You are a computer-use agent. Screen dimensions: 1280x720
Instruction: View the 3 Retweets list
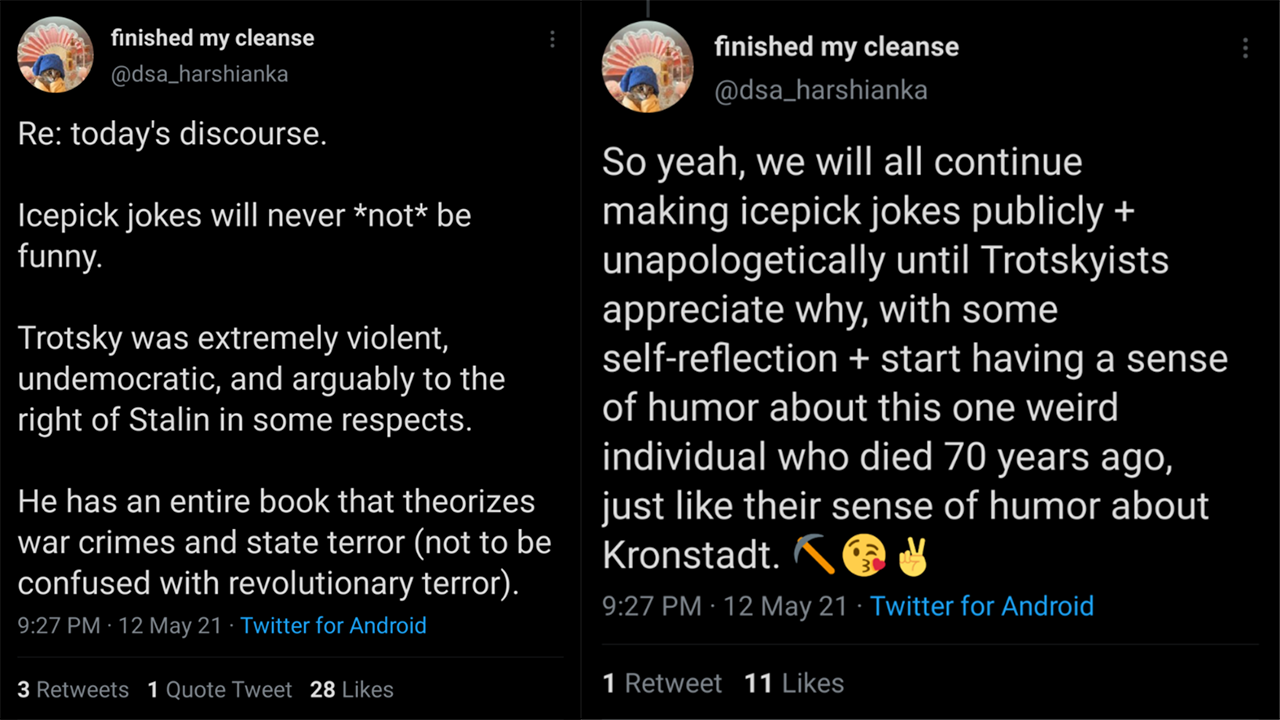pos(73,690)
